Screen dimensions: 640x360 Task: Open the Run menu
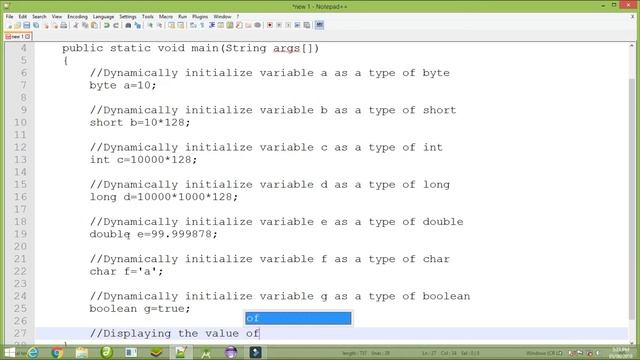point(182,17)
